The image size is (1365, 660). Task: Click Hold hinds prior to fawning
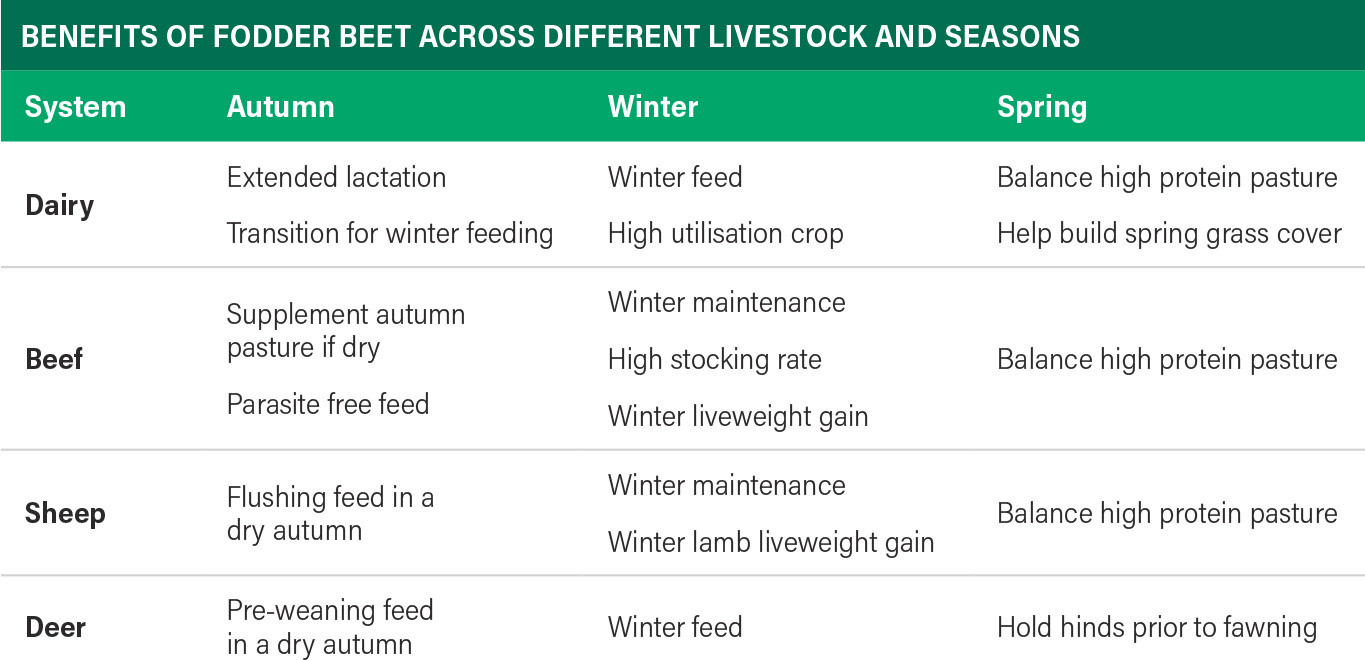(x=1156, y=627)
